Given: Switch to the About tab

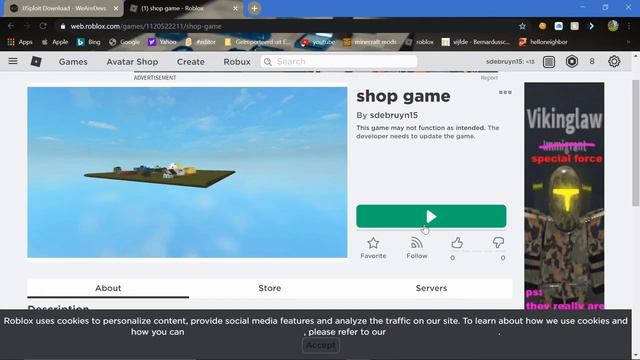Looking at the screenshot, I should (x=108, y=288).
